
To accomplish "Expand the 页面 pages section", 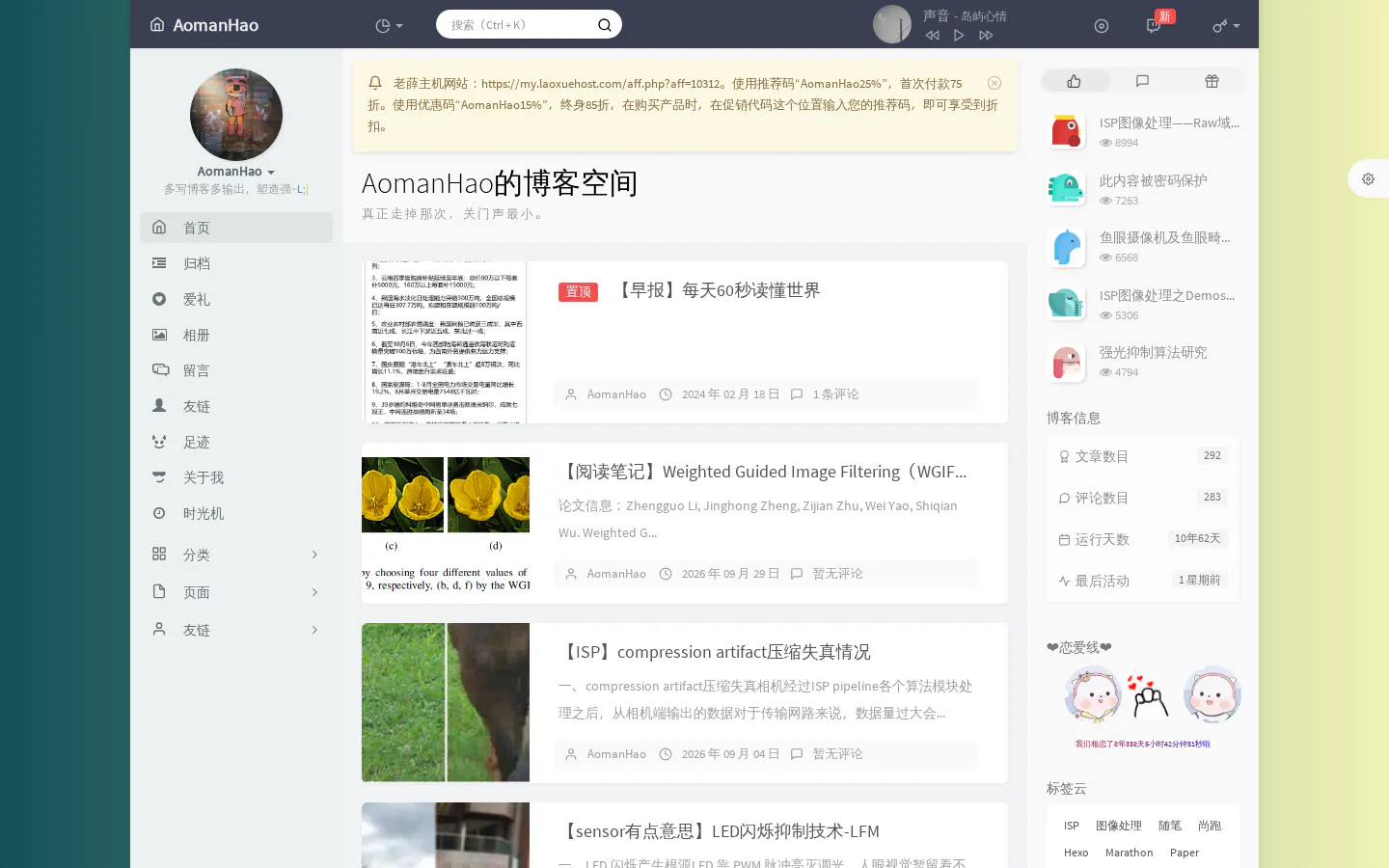I will (236, 592).
